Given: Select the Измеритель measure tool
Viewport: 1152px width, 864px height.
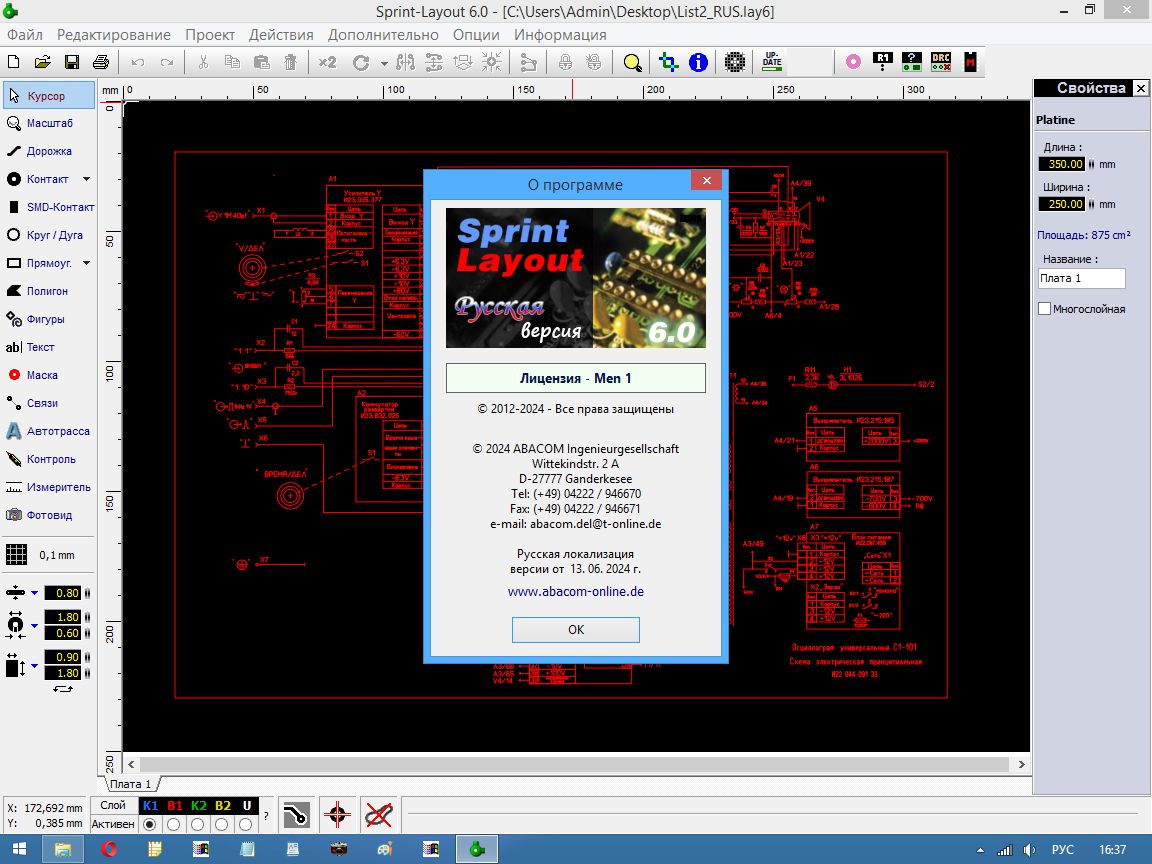Looking at the screenshot, I should 48,487.
